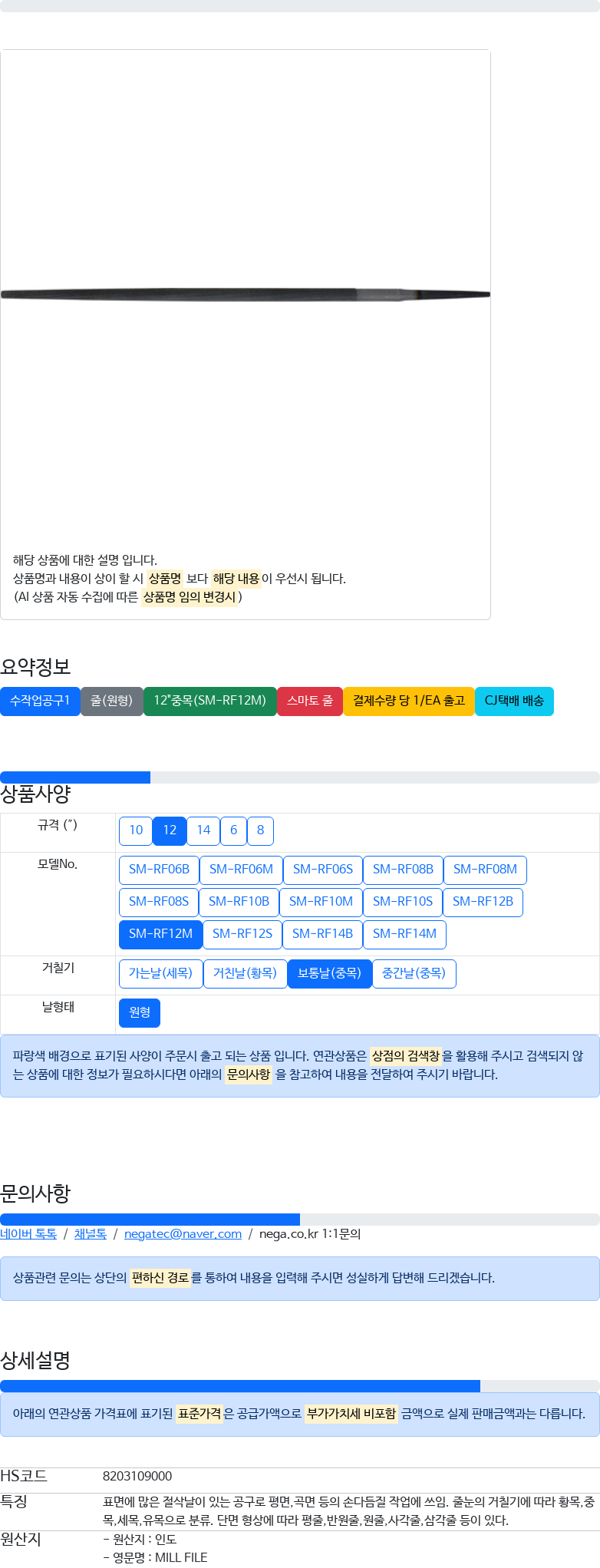The width and height of the screenshot is (600, 1568).
Task: Select model SM-RF06B
Action: pyautogui.click(x=159, y=870)
